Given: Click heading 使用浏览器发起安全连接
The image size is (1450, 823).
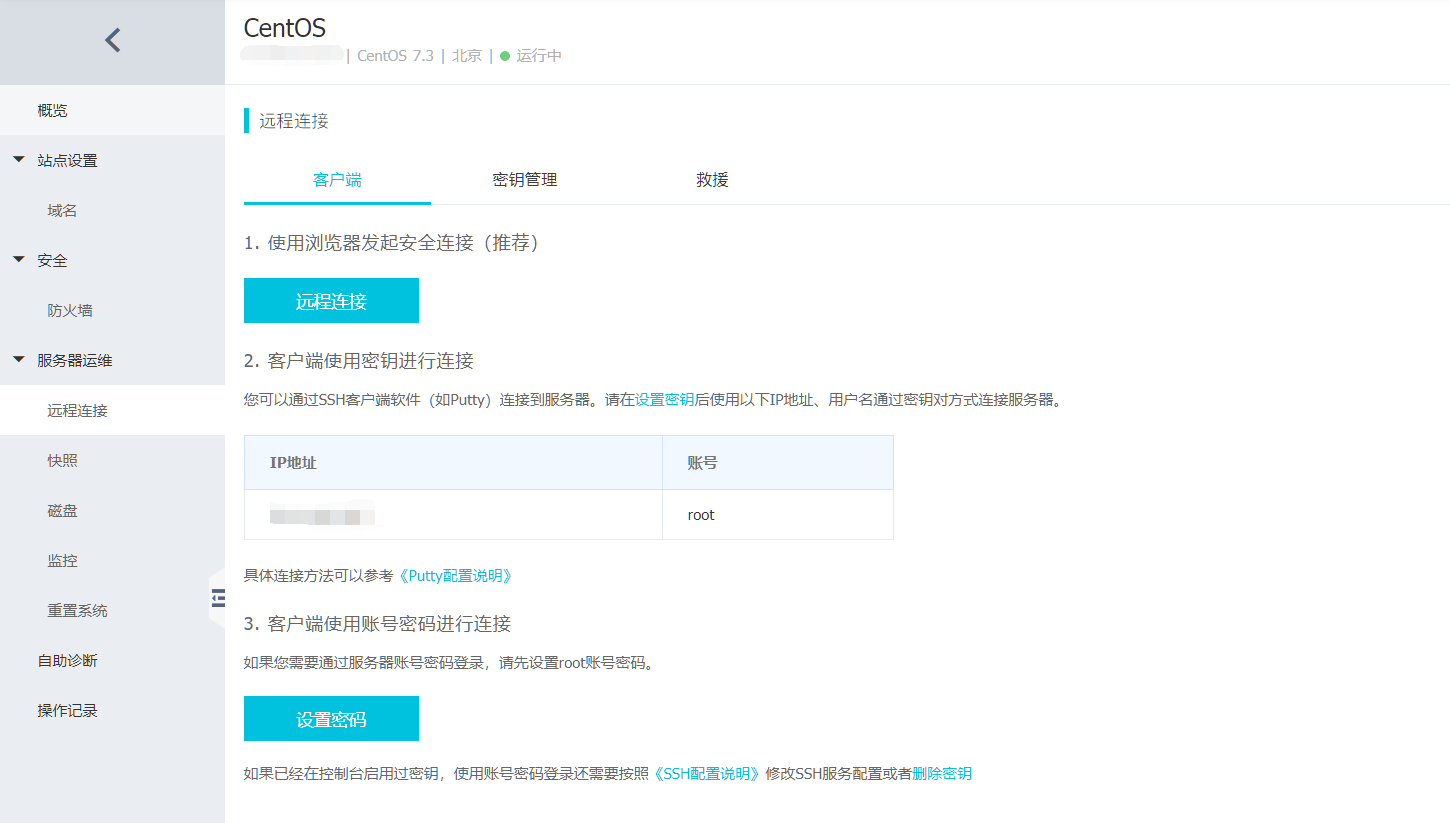Looking at the screenshot, I should [392, 243].
